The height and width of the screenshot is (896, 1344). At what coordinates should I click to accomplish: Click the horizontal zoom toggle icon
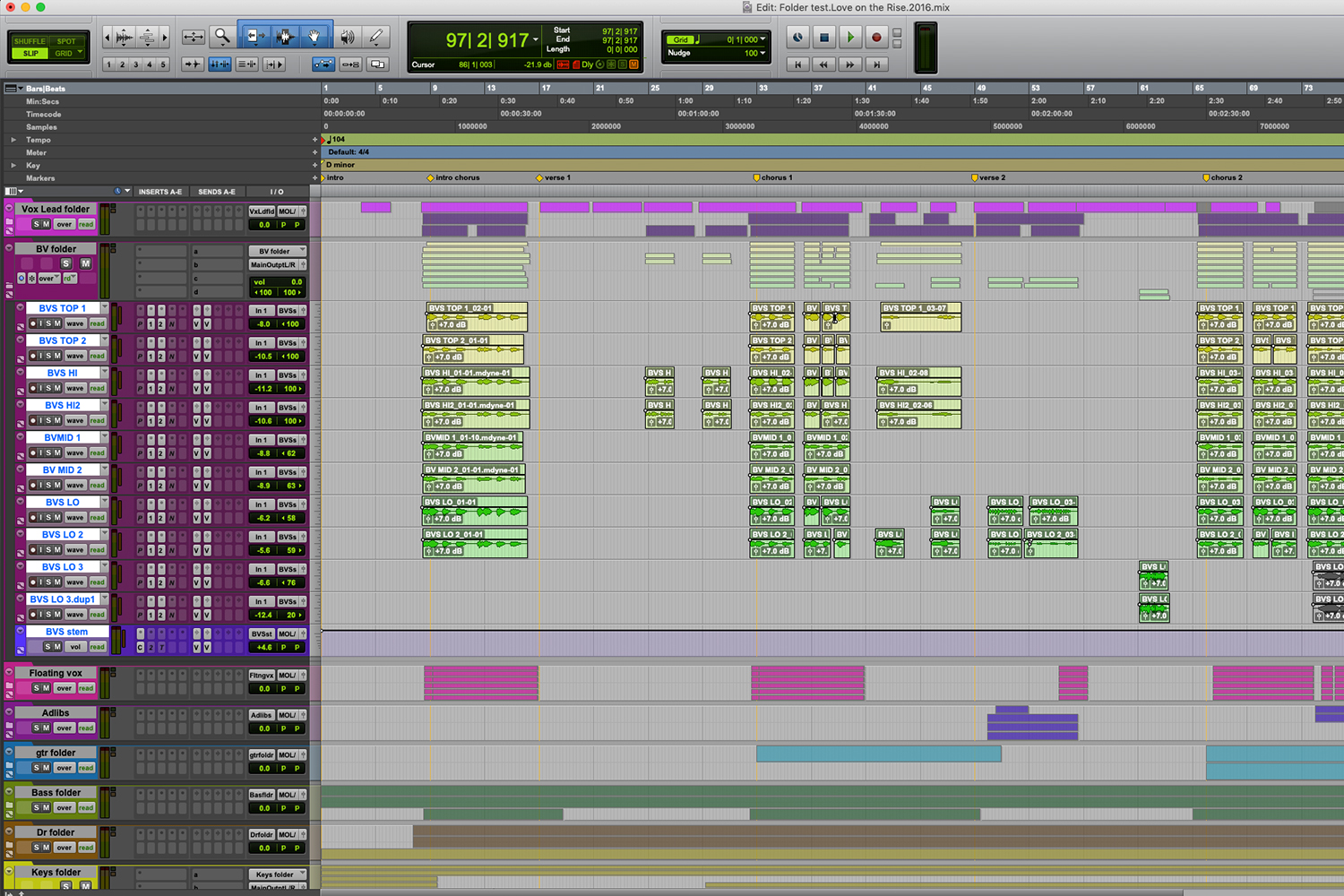(x=193, y=37)
